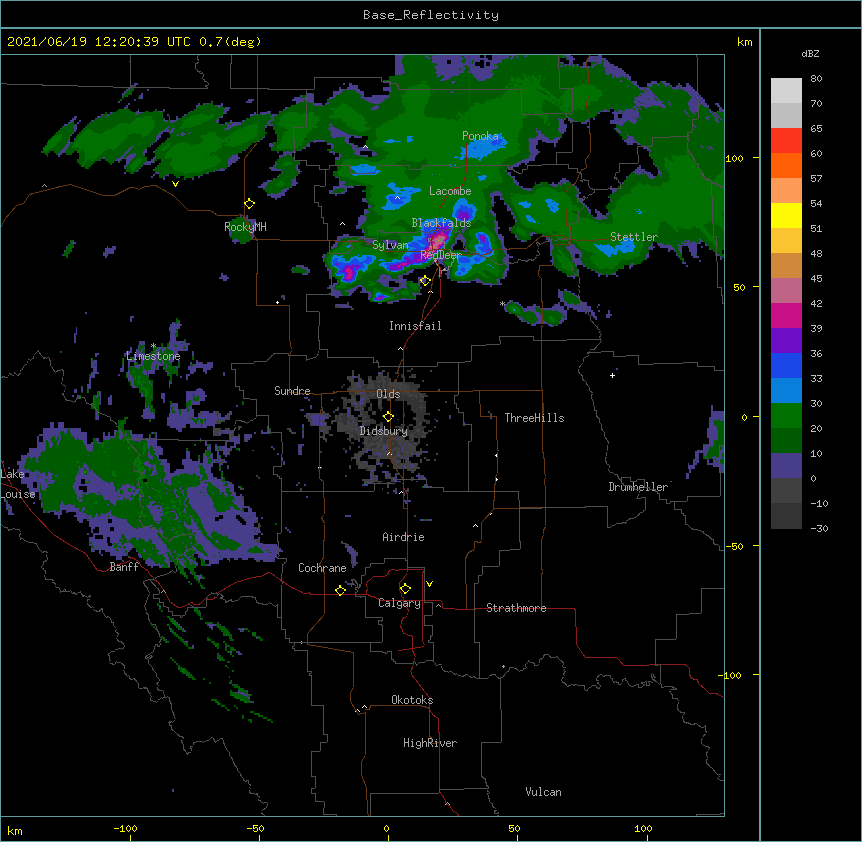Click the Base_Reflectivity title
This screenshot has height=842, width=862.
click(x=431, y=15)
